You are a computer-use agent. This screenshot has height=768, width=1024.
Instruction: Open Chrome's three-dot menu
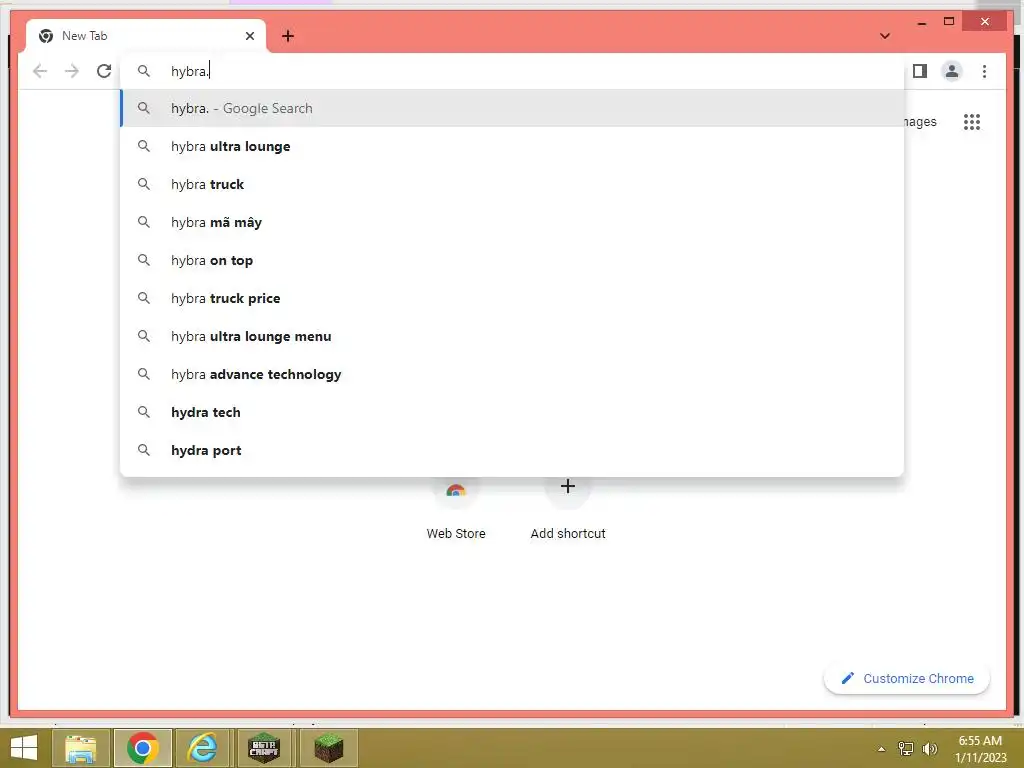click(984, 71)
